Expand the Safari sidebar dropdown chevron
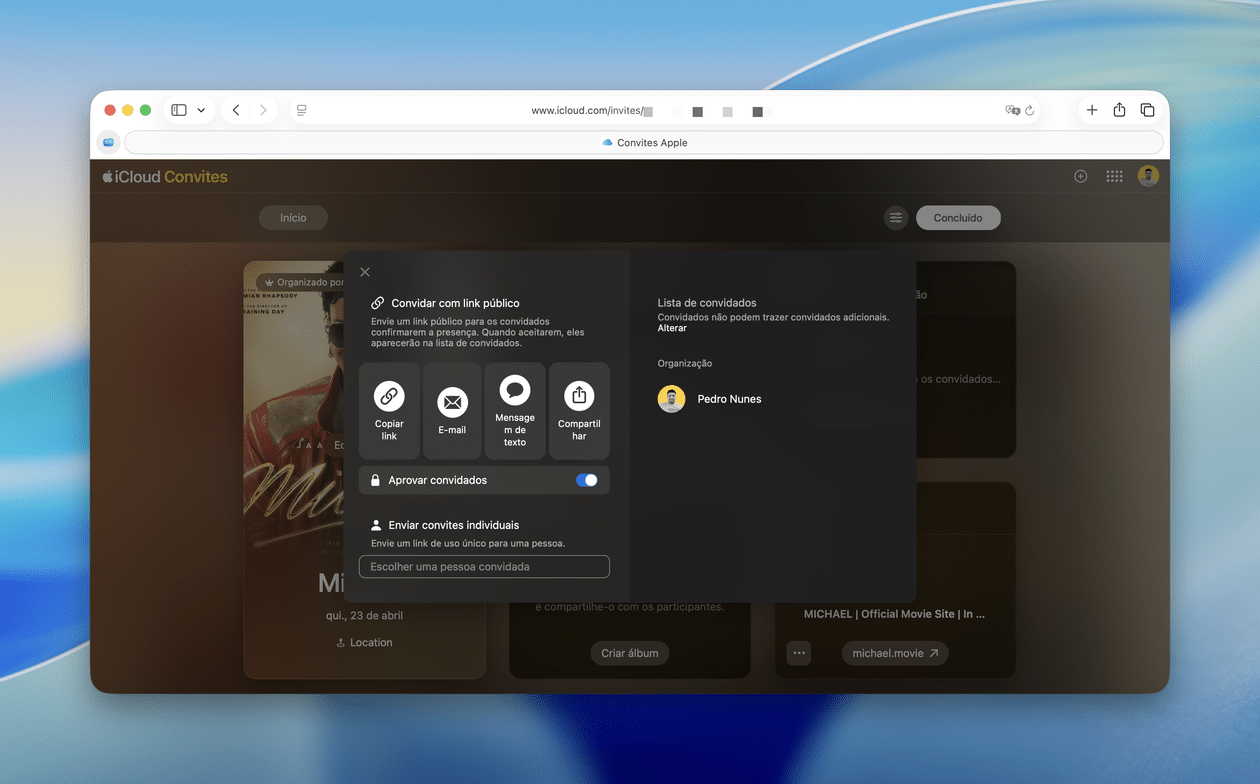The height and width of the screenshot is (784, 1260). 201,110
